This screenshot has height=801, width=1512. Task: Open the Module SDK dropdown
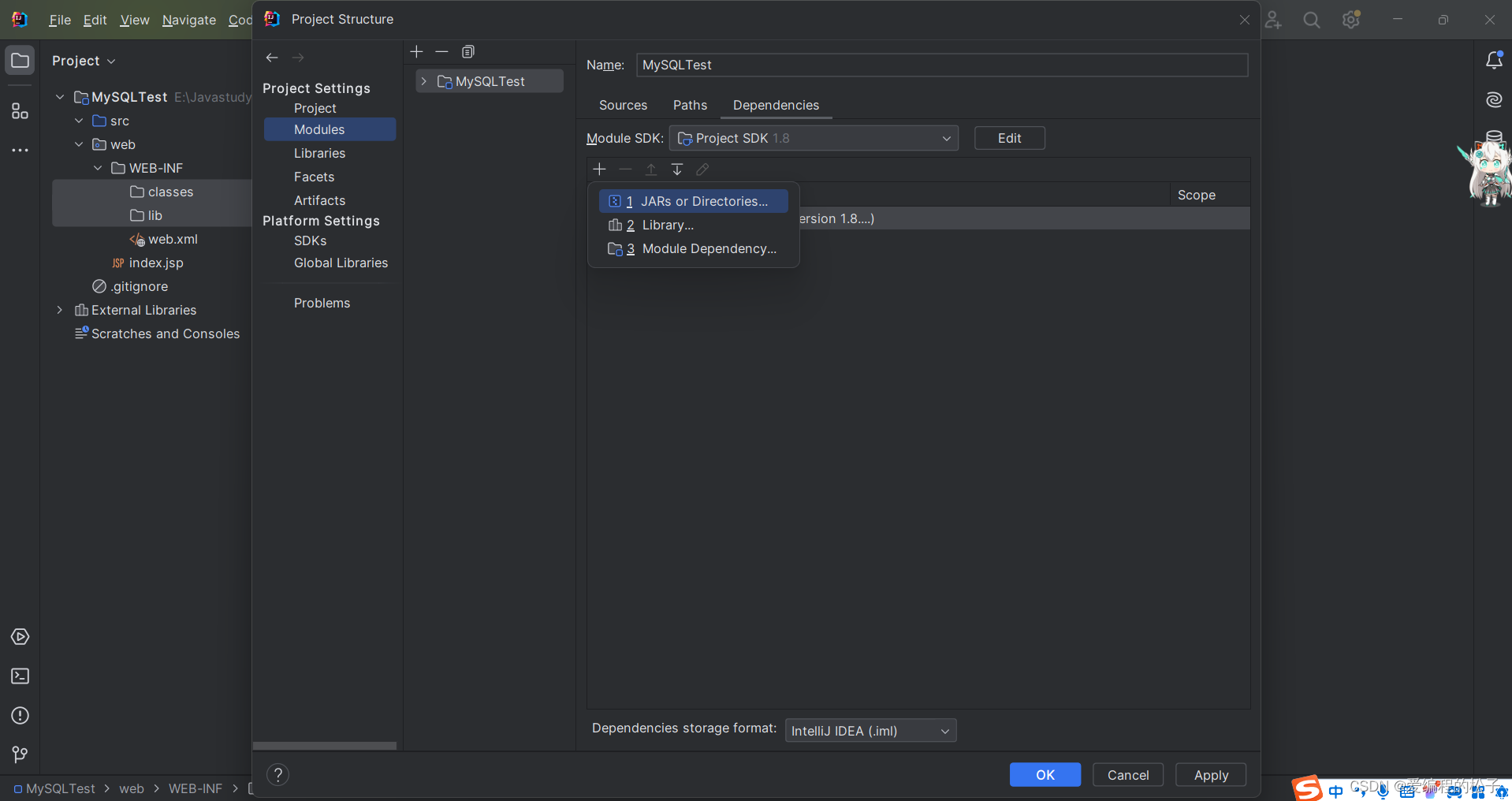(814, 138)
